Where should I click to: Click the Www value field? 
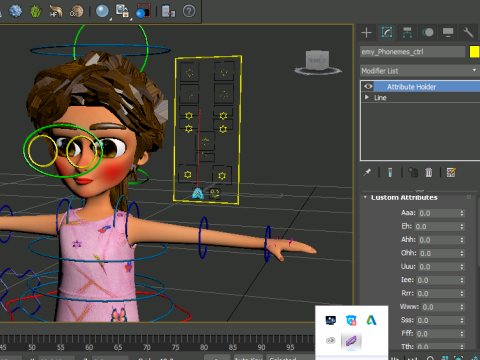[440, 307]
